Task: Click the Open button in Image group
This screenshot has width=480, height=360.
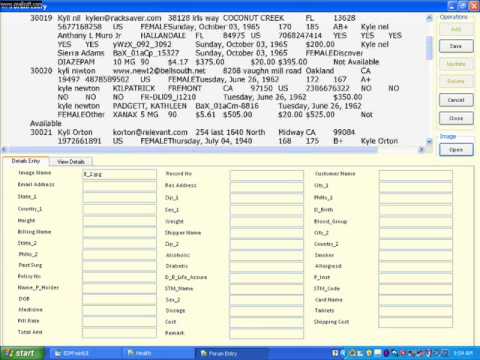Action: click(456, 150)
